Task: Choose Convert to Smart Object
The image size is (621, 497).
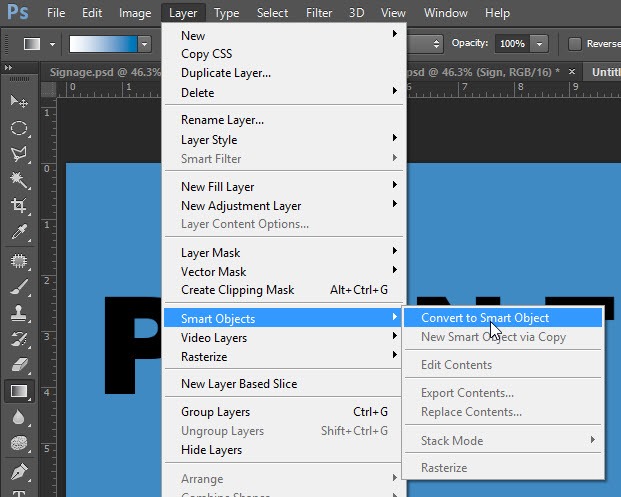Action: [x=503, y=318]
